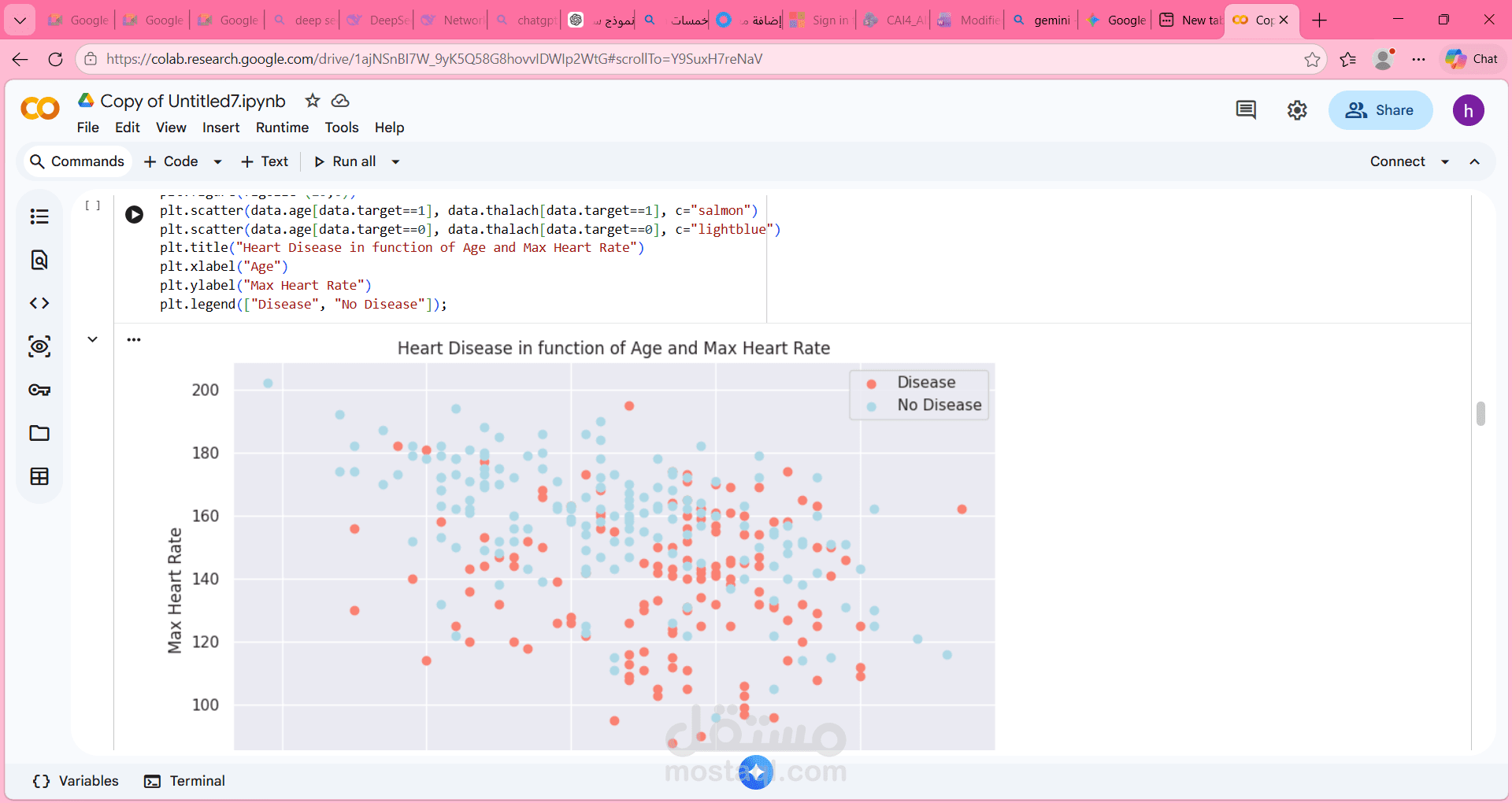Open the Secrets panel using the key icon

click(x=39, y=390)
